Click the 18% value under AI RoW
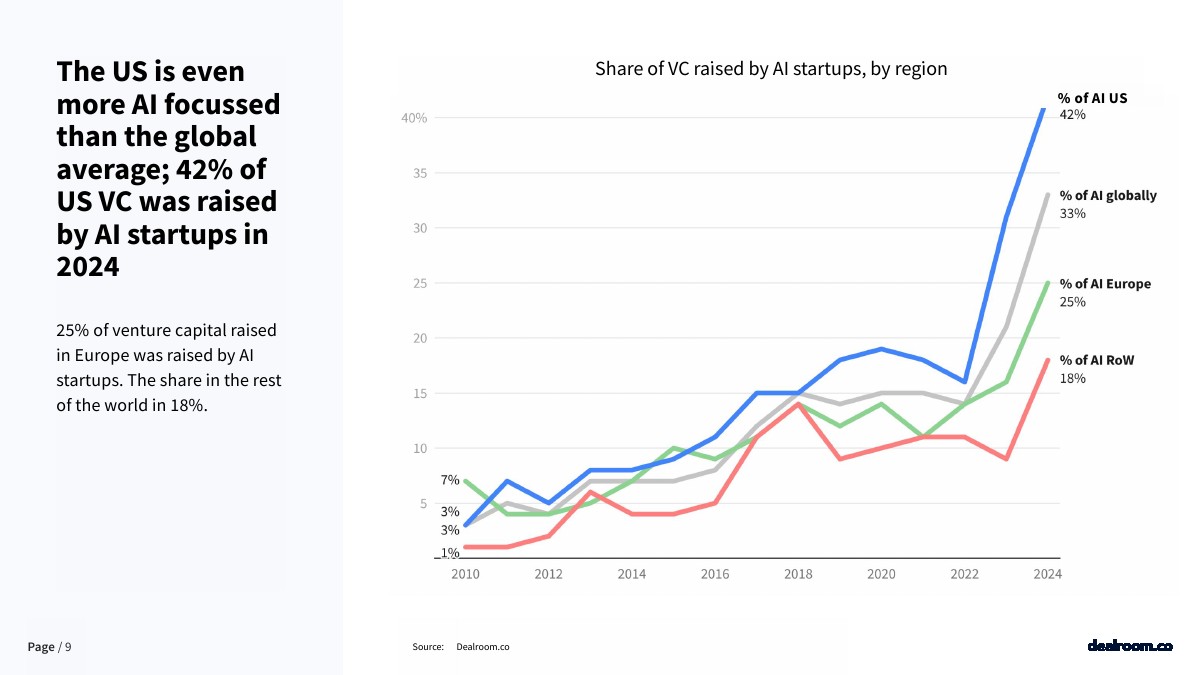Viewport: 1200px width, 675px height. (1072, 378)
